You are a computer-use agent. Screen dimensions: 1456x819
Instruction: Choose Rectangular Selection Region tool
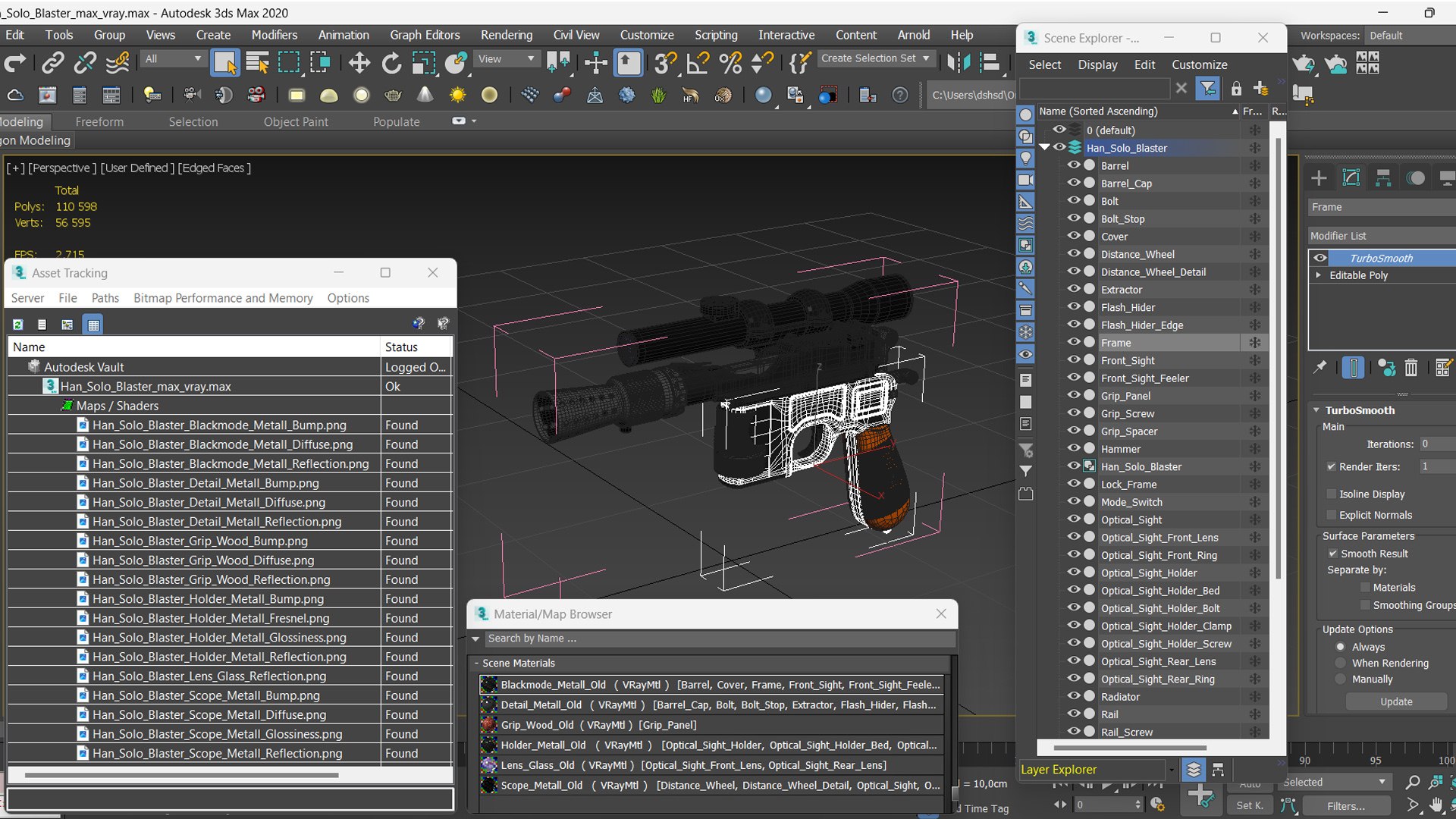click(x=289, y=63)
